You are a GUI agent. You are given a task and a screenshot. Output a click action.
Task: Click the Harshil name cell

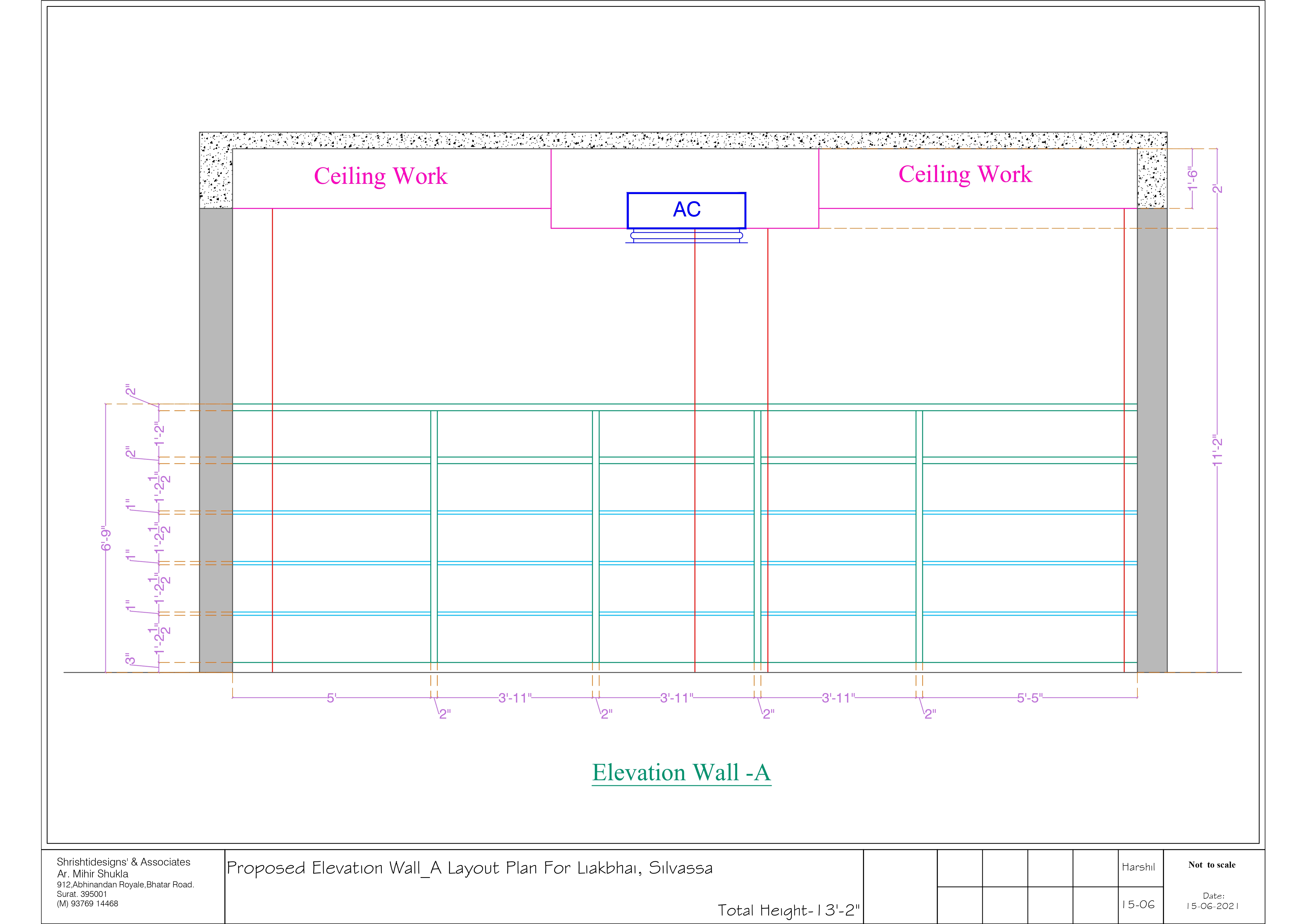pos(1138,867)
